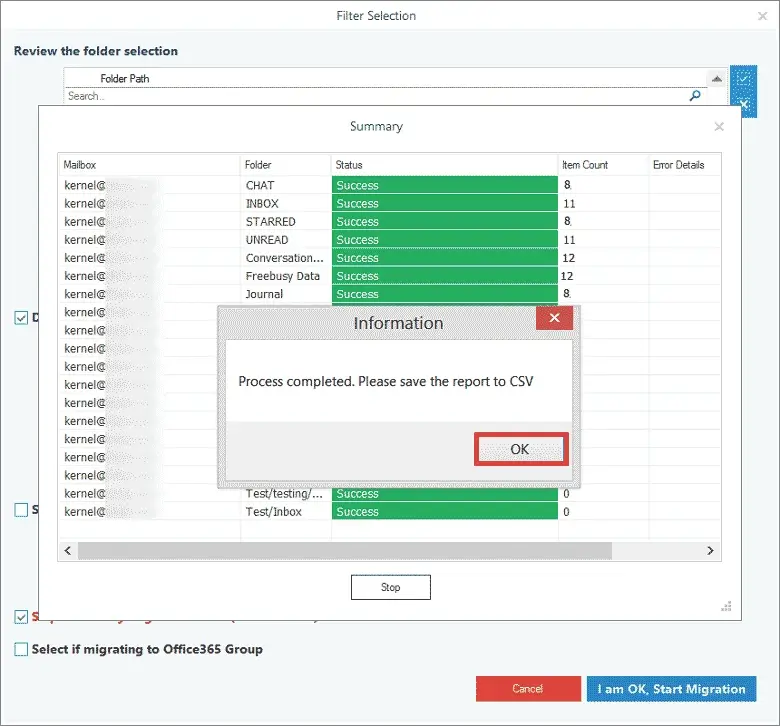Viewport: 780px width, 726px height.
Task: Click the Status column header
Action: [x=444, y=165]
